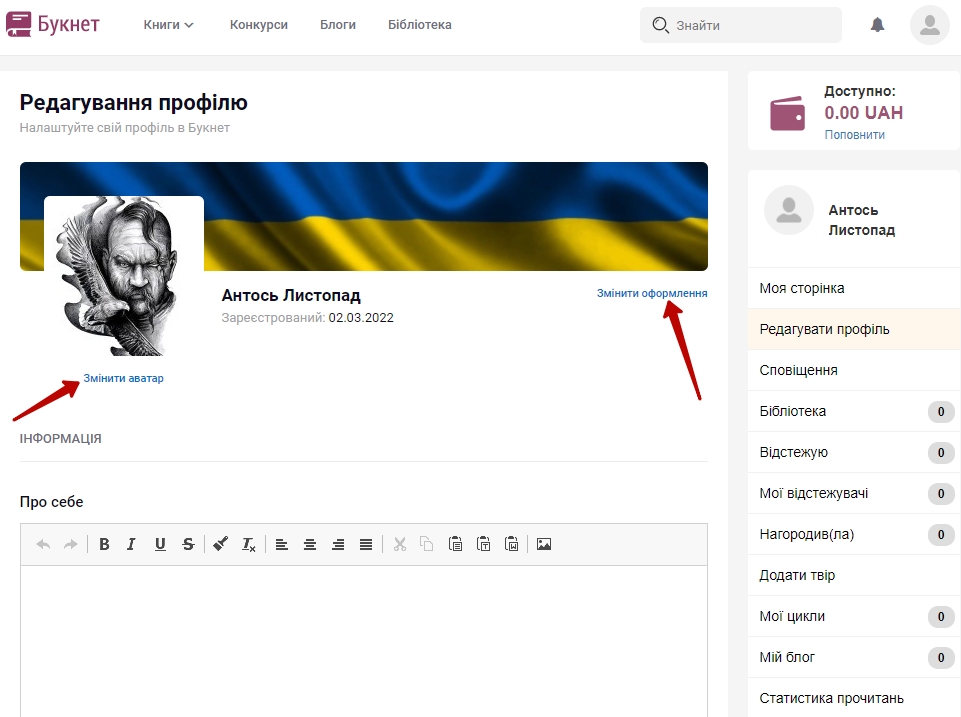The image size is (961, 717).
Task: Click the ІНФОРМАЦІЯ section label
Action: (x=61, y=439)
